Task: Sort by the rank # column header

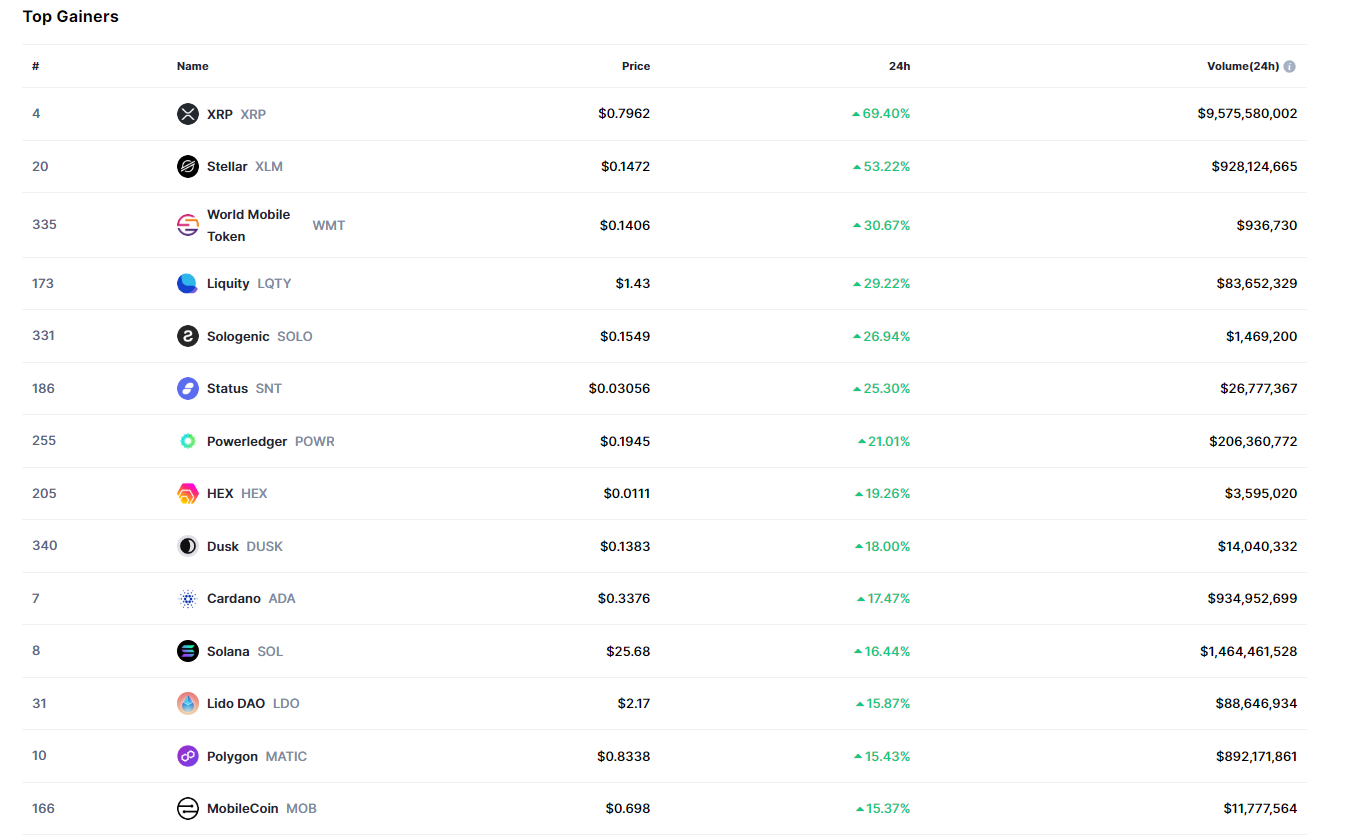Action: click(36, 66)
